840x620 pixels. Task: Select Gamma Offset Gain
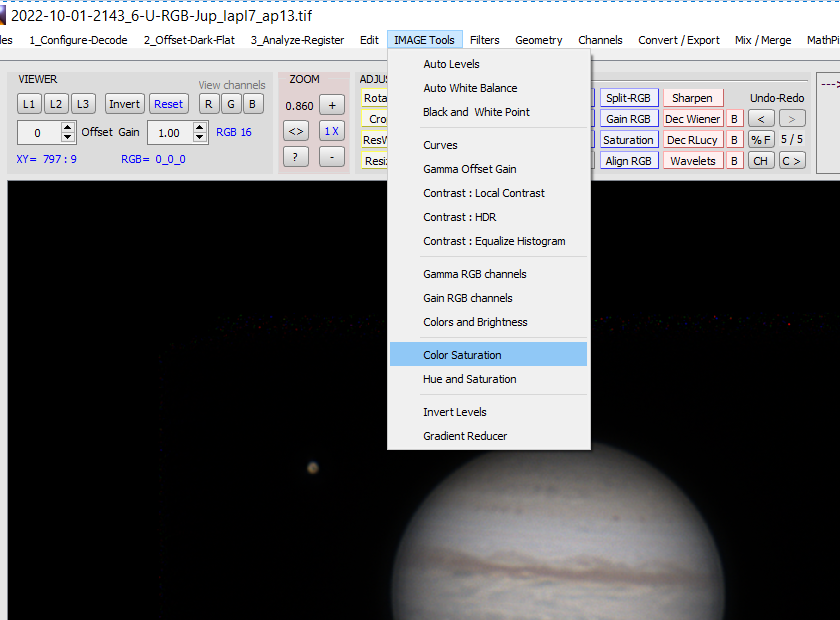[x=488, y=169]
